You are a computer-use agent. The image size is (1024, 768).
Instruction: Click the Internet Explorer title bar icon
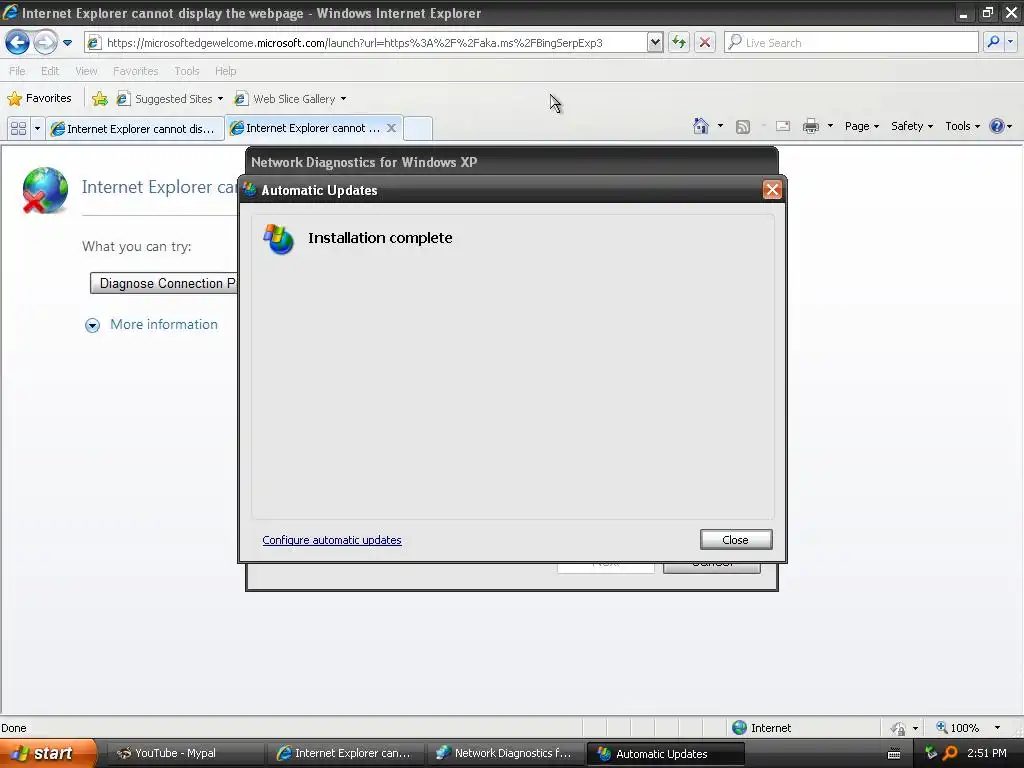tap(10, 12)
